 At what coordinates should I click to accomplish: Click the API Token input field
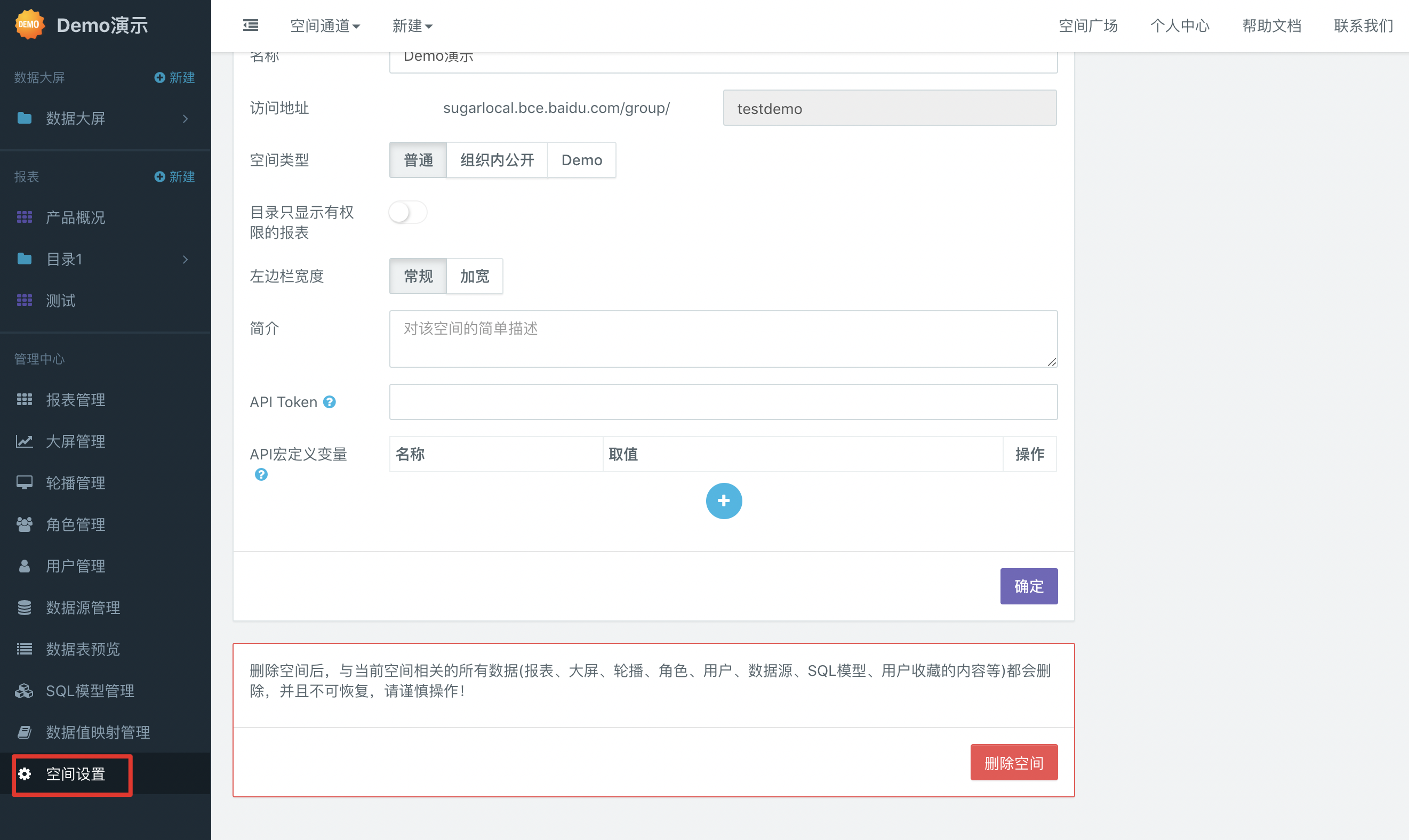pos(723,402)
